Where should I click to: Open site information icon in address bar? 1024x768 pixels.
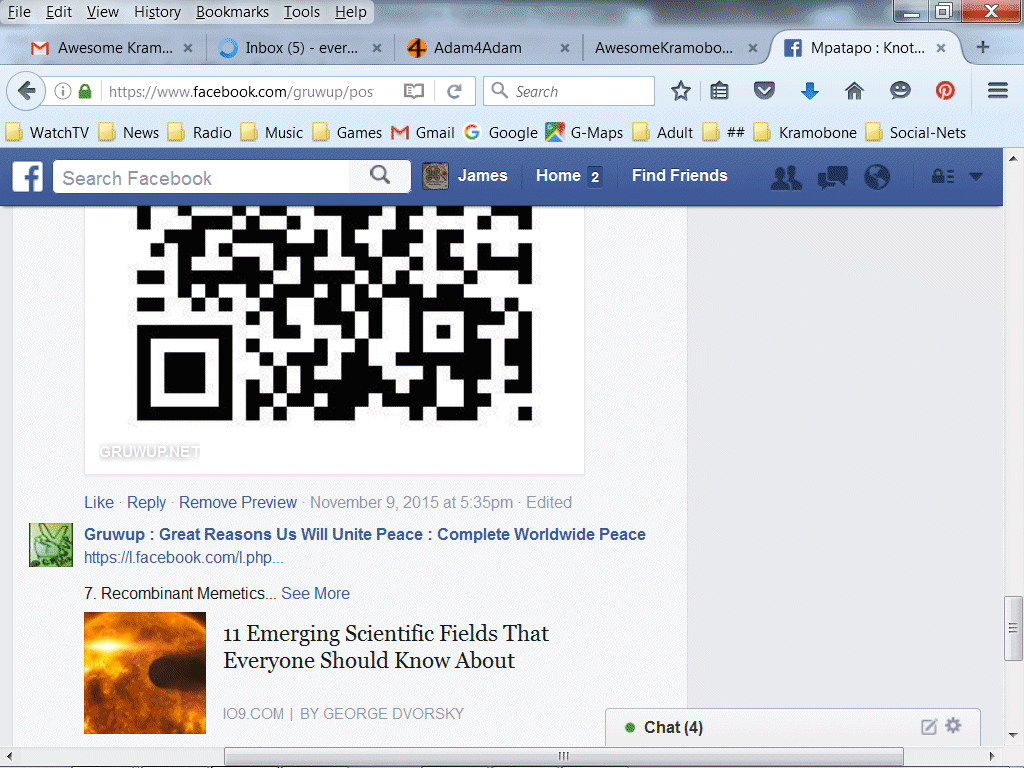[x=62, y=91]
